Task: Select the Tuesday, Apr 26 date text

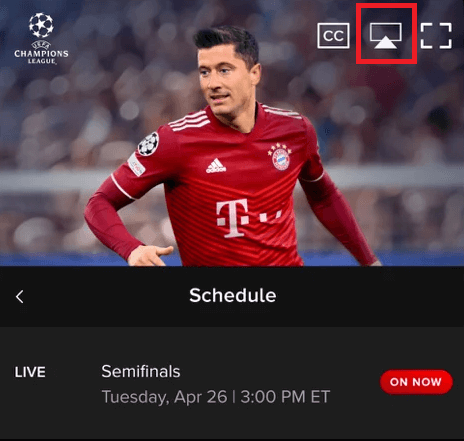Action: click(x=164, y=397)
